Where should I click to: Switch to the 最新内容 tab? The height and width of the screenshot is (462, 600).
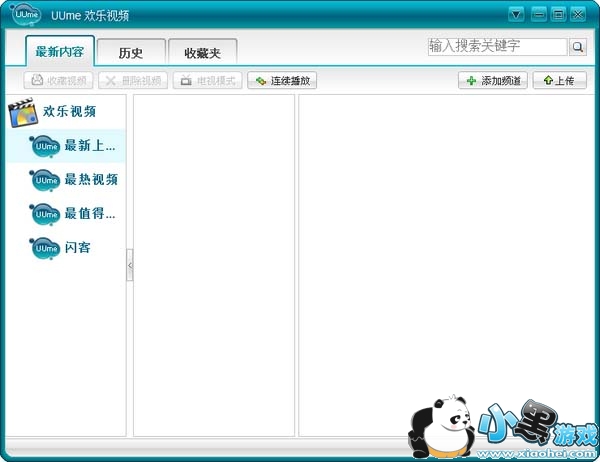[x=60, y=51]
